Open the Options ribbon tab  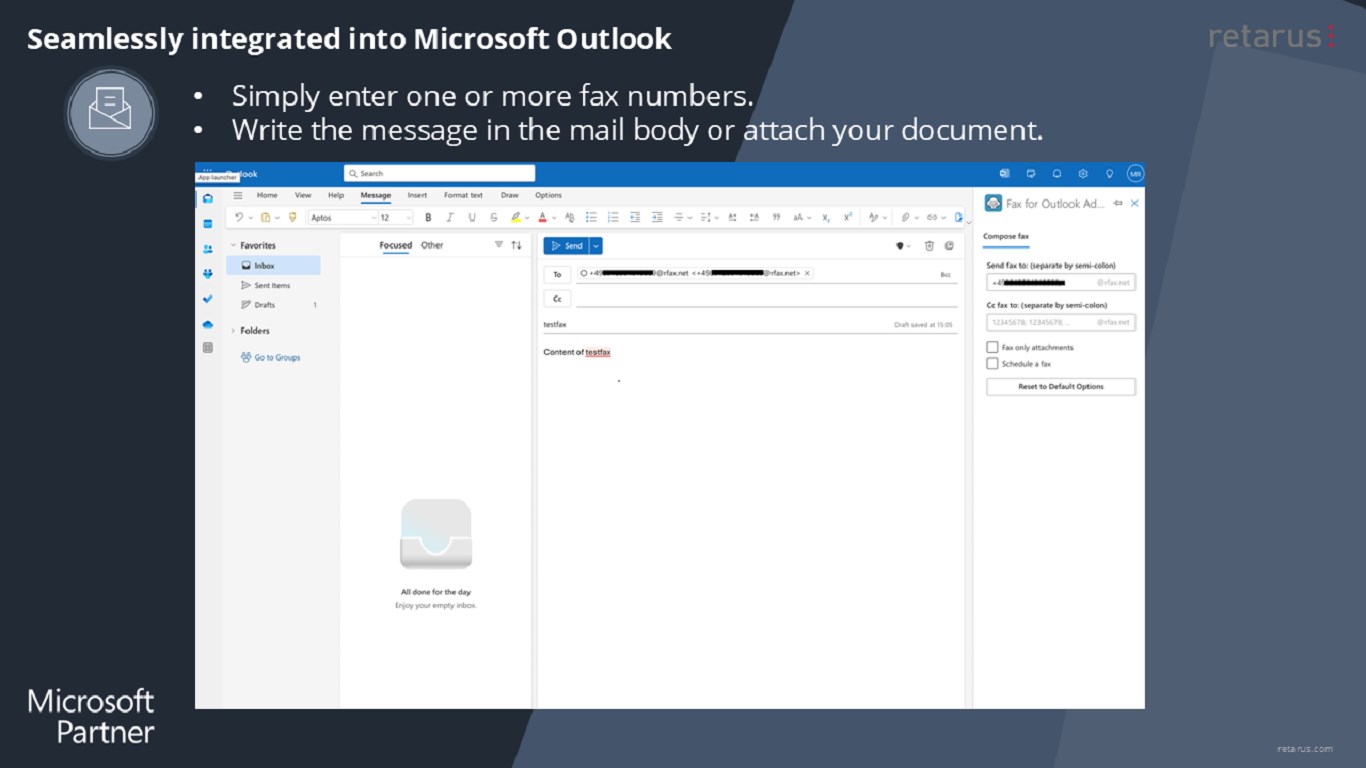coord(548,195)
